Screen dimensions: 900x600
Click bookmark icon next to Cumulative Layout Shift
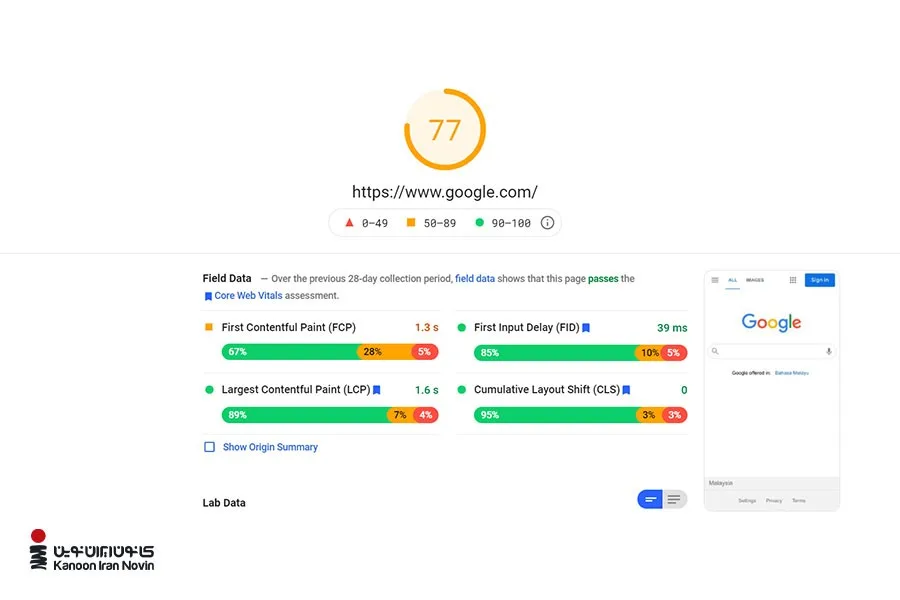click(x=626, y=390)
